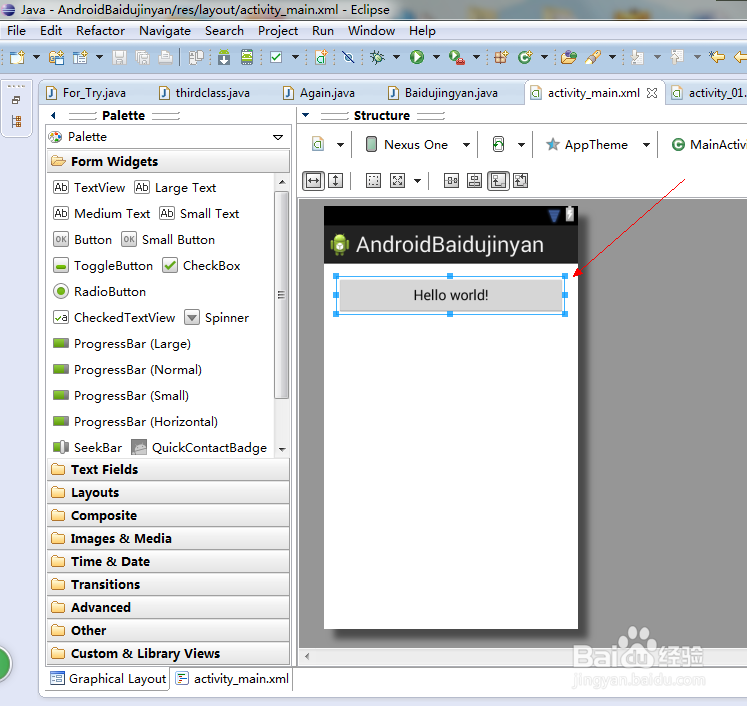Select the ProgressBar (Horizontal) widget
747x706 pixels.
click(x=135, y=422)
